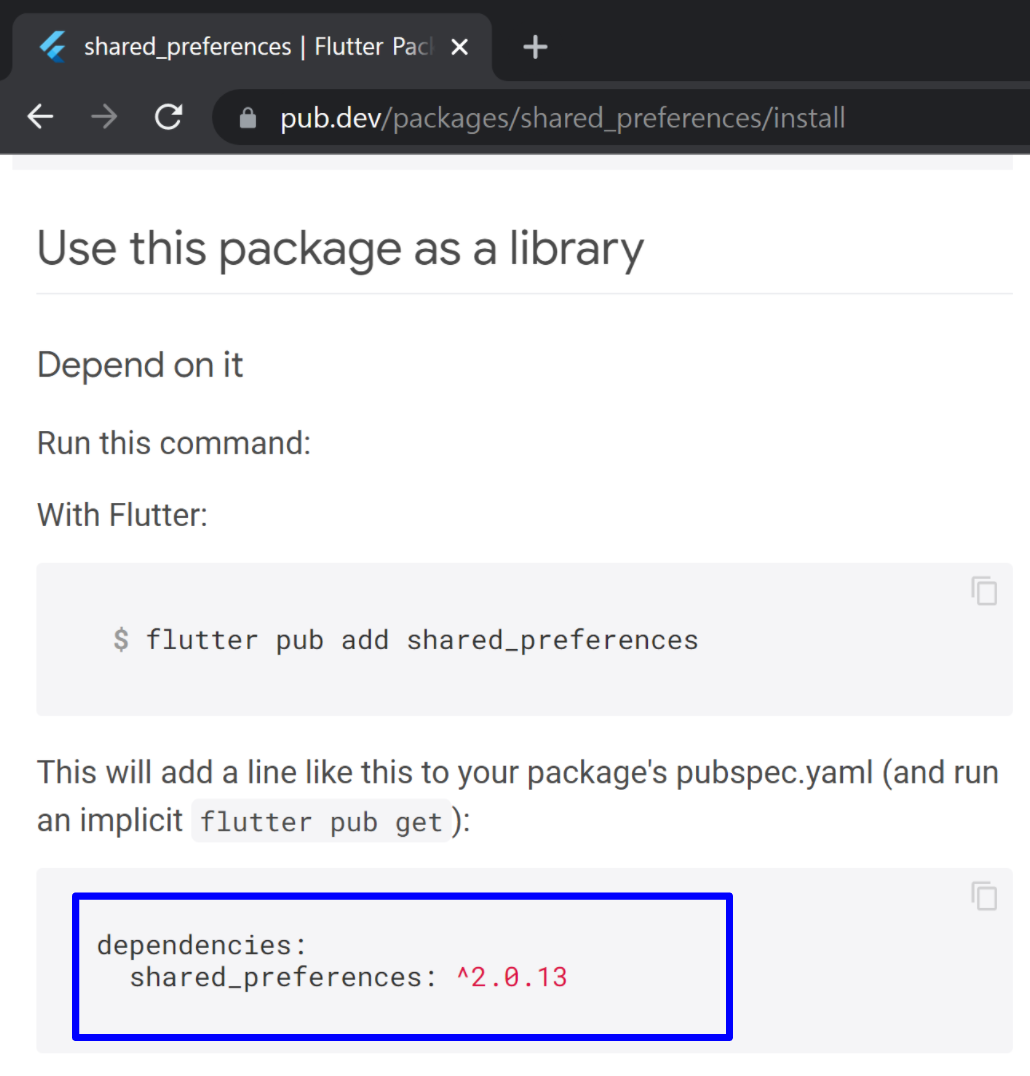This screenshot has width=1030, height=1076.
Task: Click the red ^2.0.13 version text
Action: (x=512, y=977)
